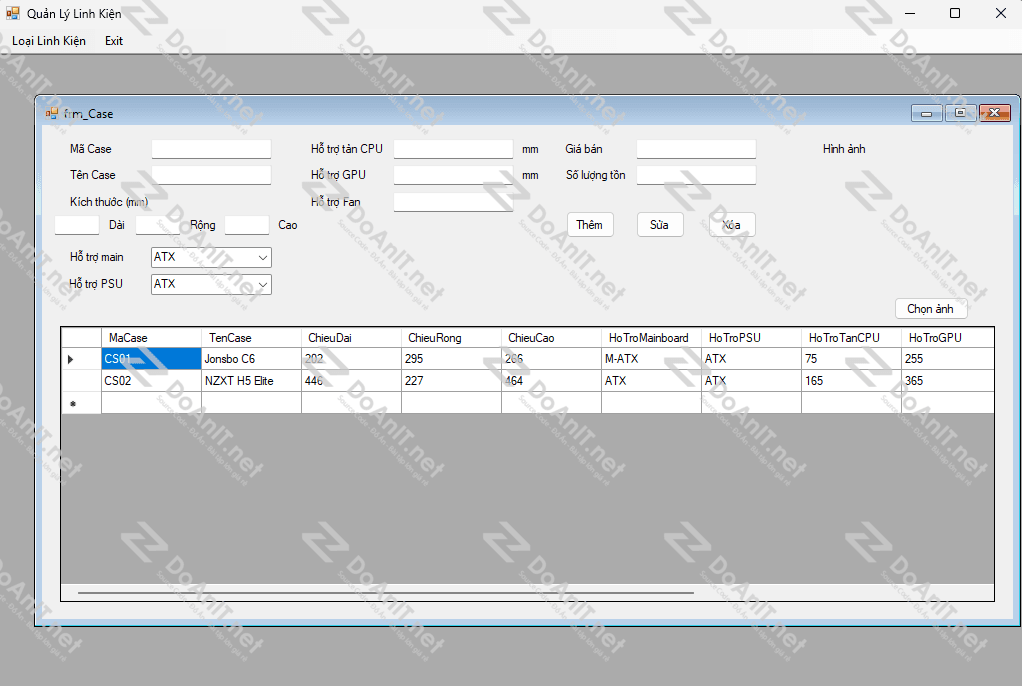This screenshot has height=686, width=1022.
Task: Select the 365 HoTroGPU cell
Action: [x=948, y=381]
